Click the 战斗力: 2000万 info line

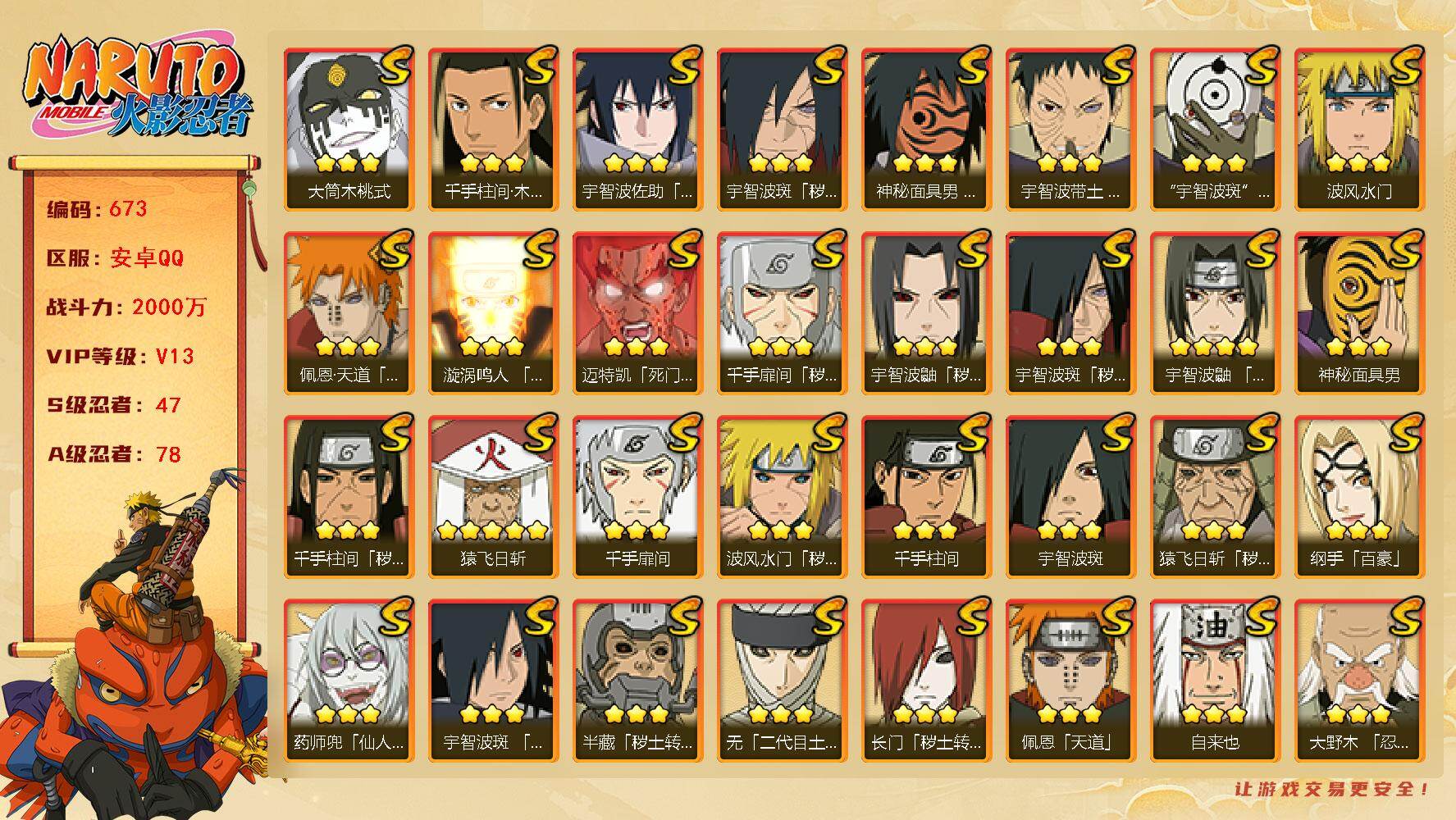(x=127, y=307)
